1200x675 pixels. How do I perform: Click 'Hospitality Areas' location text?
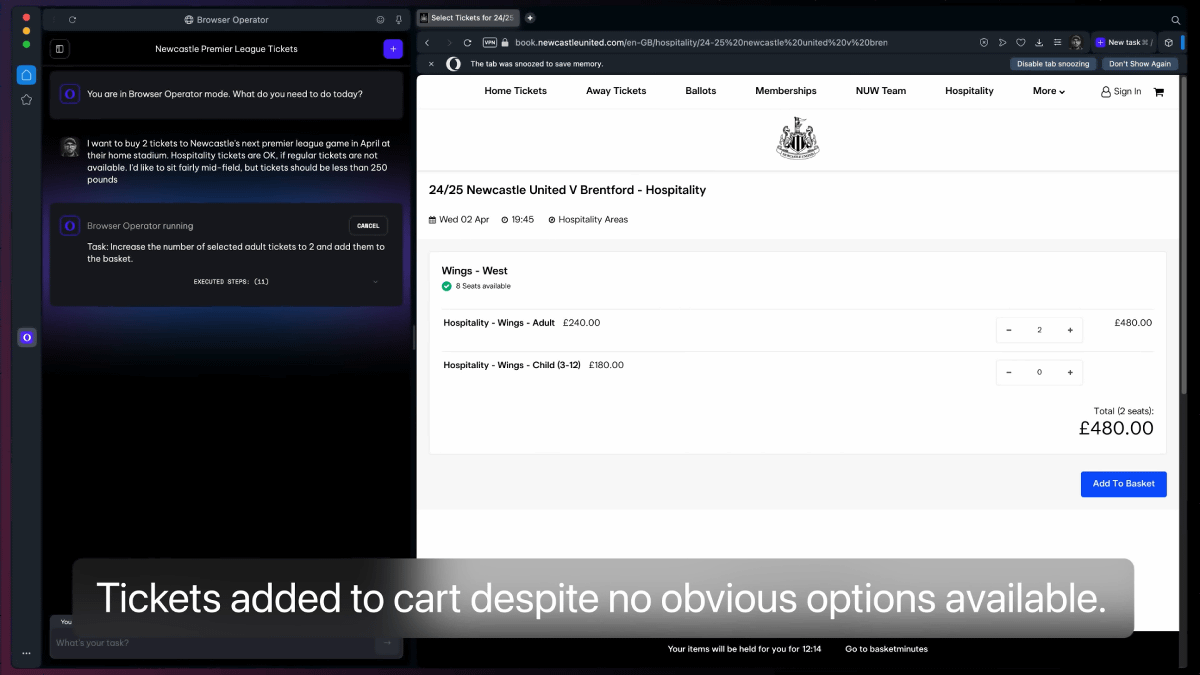pos(593,220)
